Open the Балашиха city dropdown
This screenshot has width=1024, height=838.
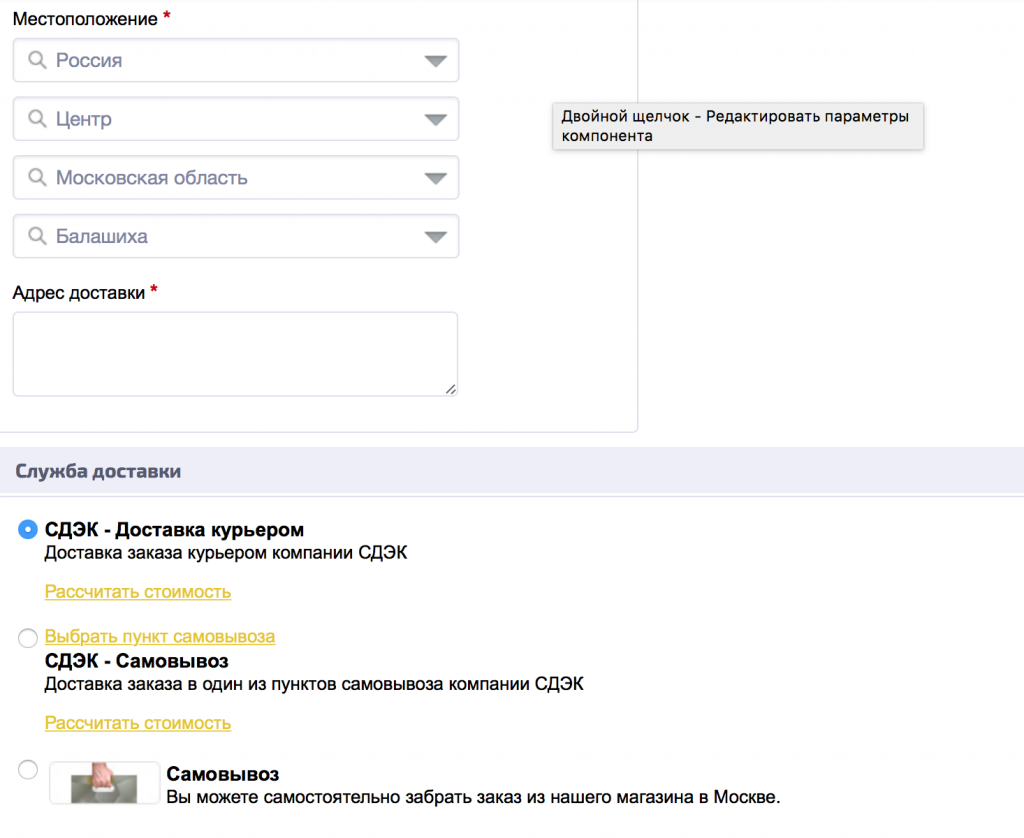click(436, 236)
